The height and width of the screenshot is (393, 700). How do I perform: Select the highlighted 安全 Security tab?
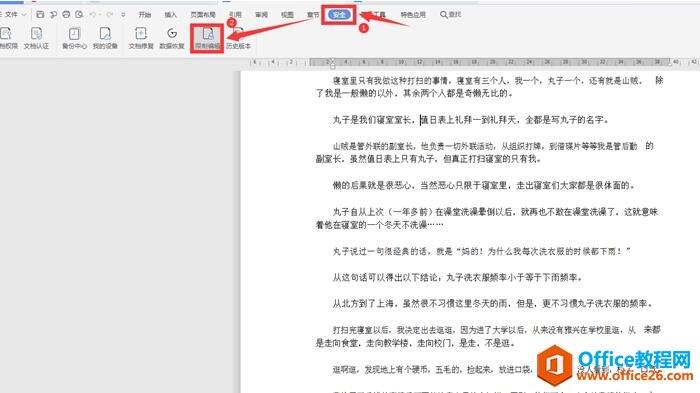(x=339, y=15)
